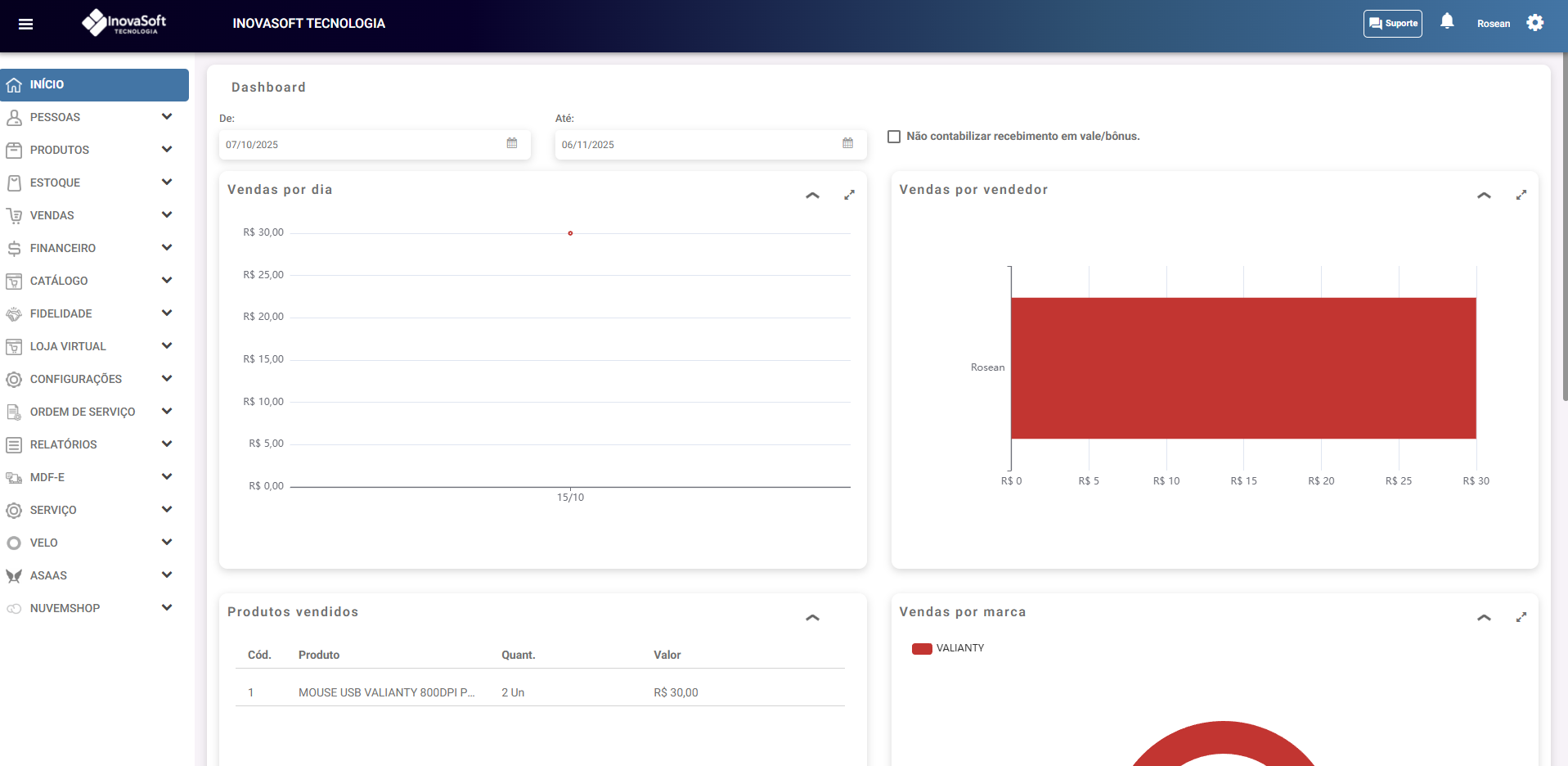Open the 'Até' date calendar picker
The image size is (1568, 766).
(x=847, y=144)
